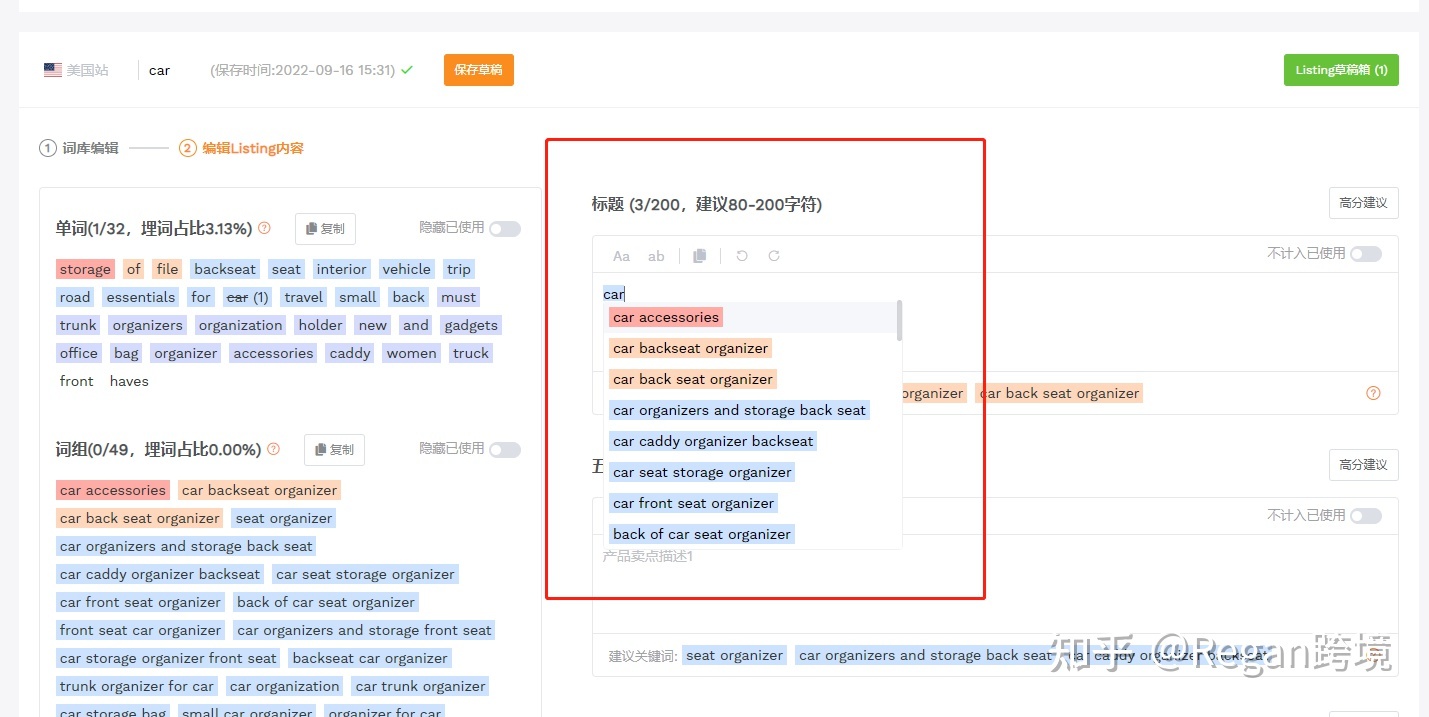The image size is (1429, 717).
Task: Click the 'haves' word tag
Action: (x=129, y=381)
